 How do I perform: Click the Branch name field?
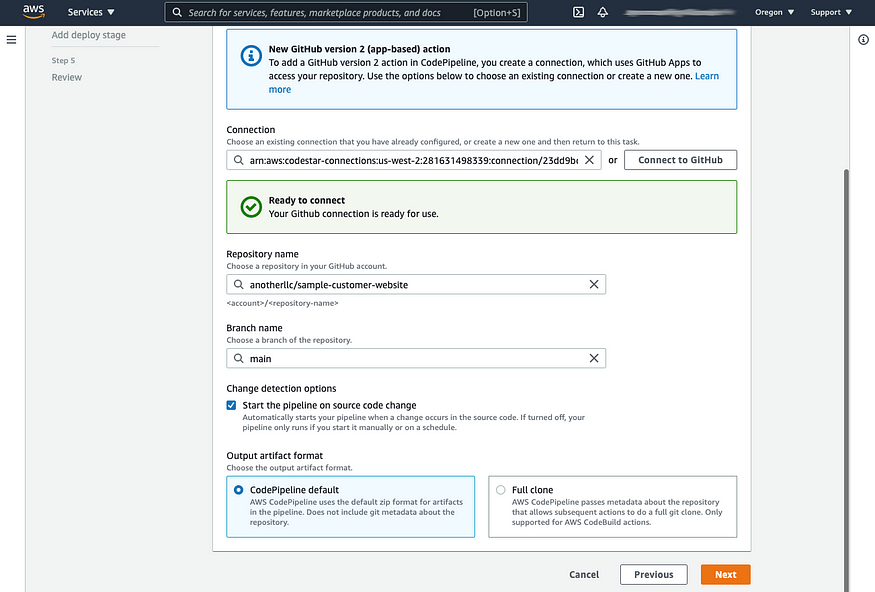[x=416, y=358]
